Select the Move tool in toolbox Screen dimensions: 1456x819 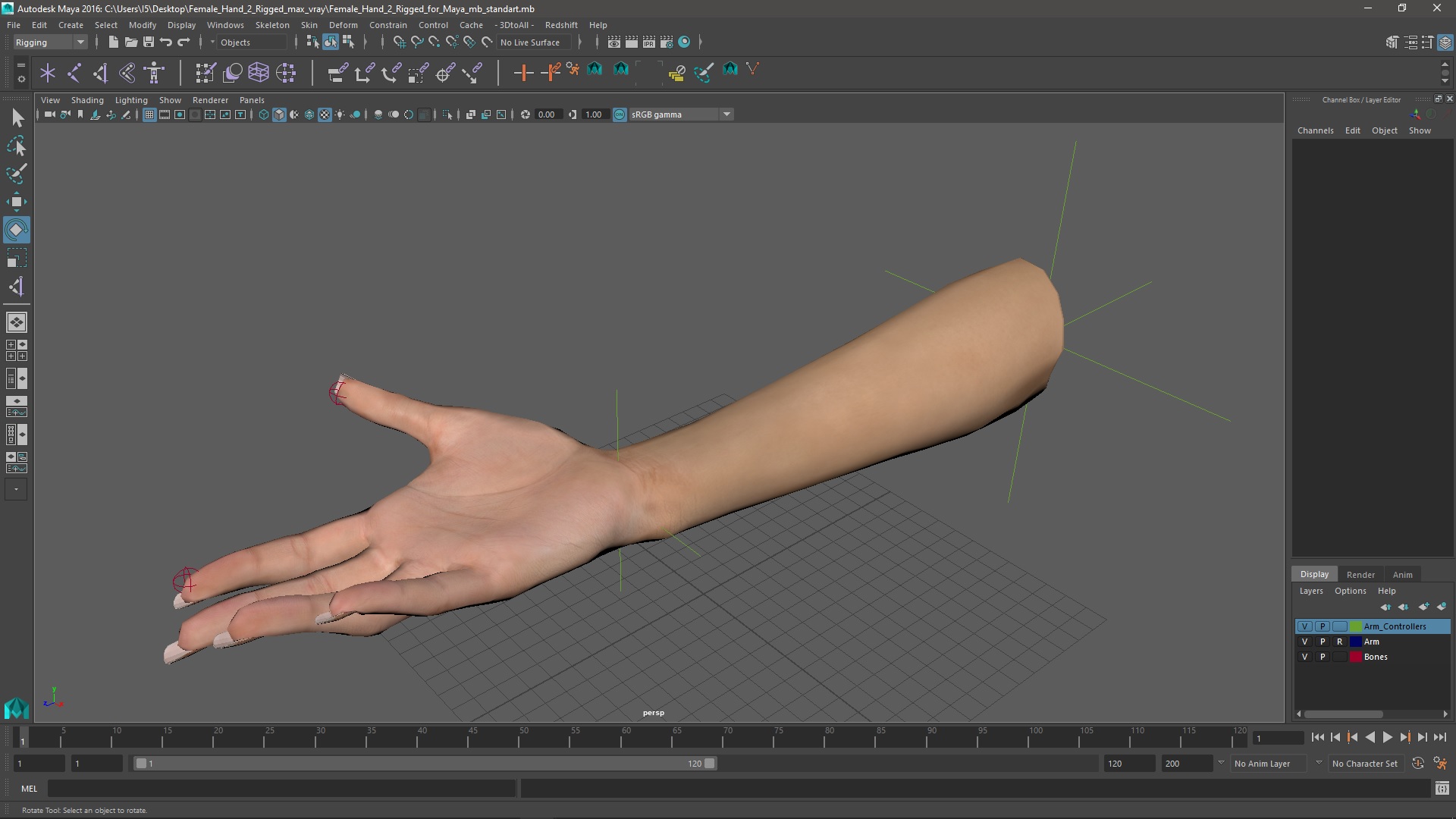click(17, 202)
